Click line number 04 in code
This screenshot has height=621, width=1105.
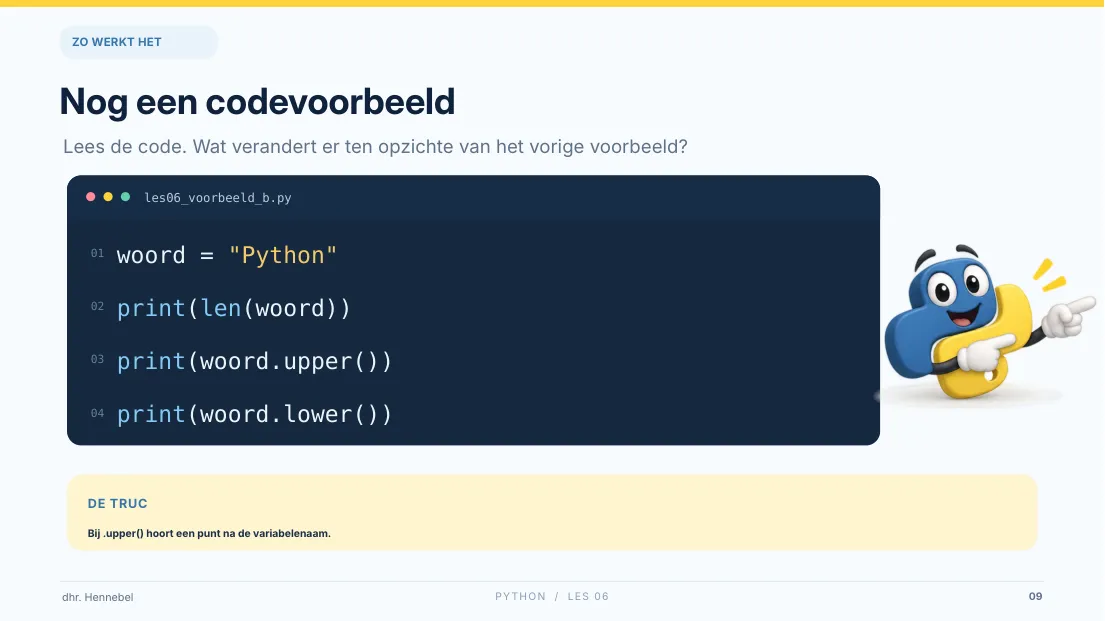(97, 413)
